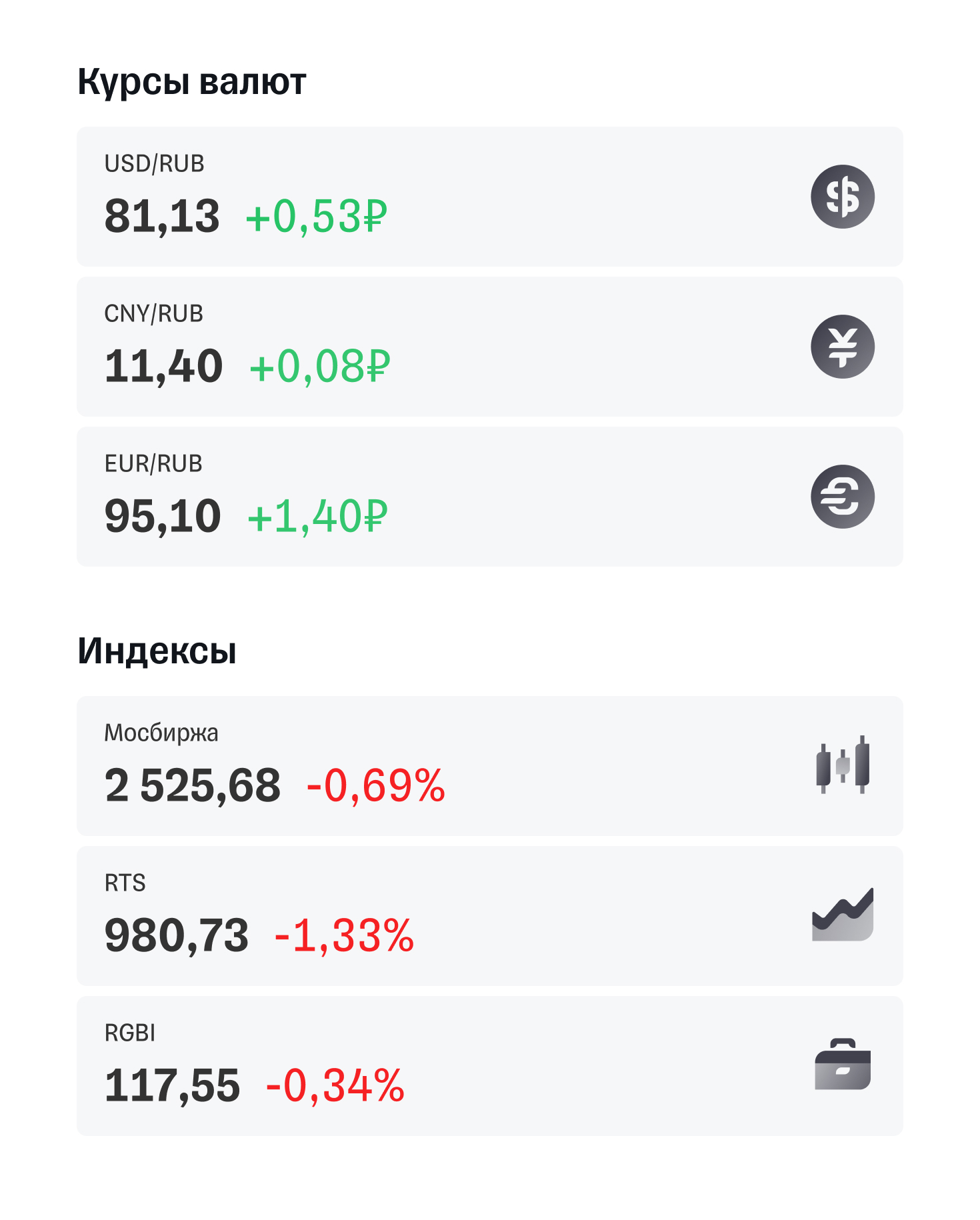Open the USD/RUB rate label

click(x=154, y=164)
